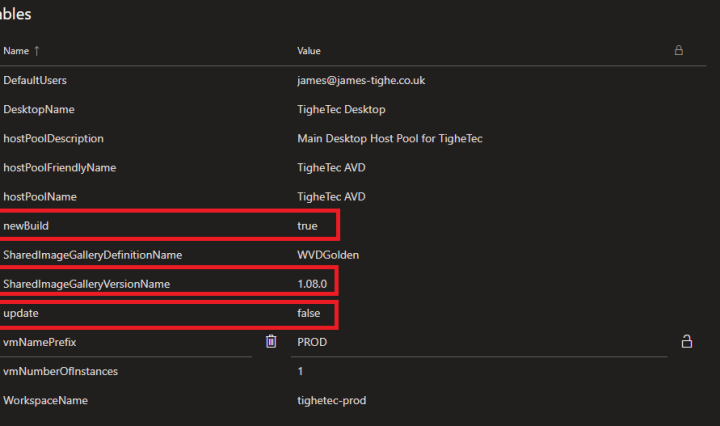Select the SharedImageGalleryDefinitionName variable name
The width and height of the screenshot is (720, 426).
tap(92, 255)
